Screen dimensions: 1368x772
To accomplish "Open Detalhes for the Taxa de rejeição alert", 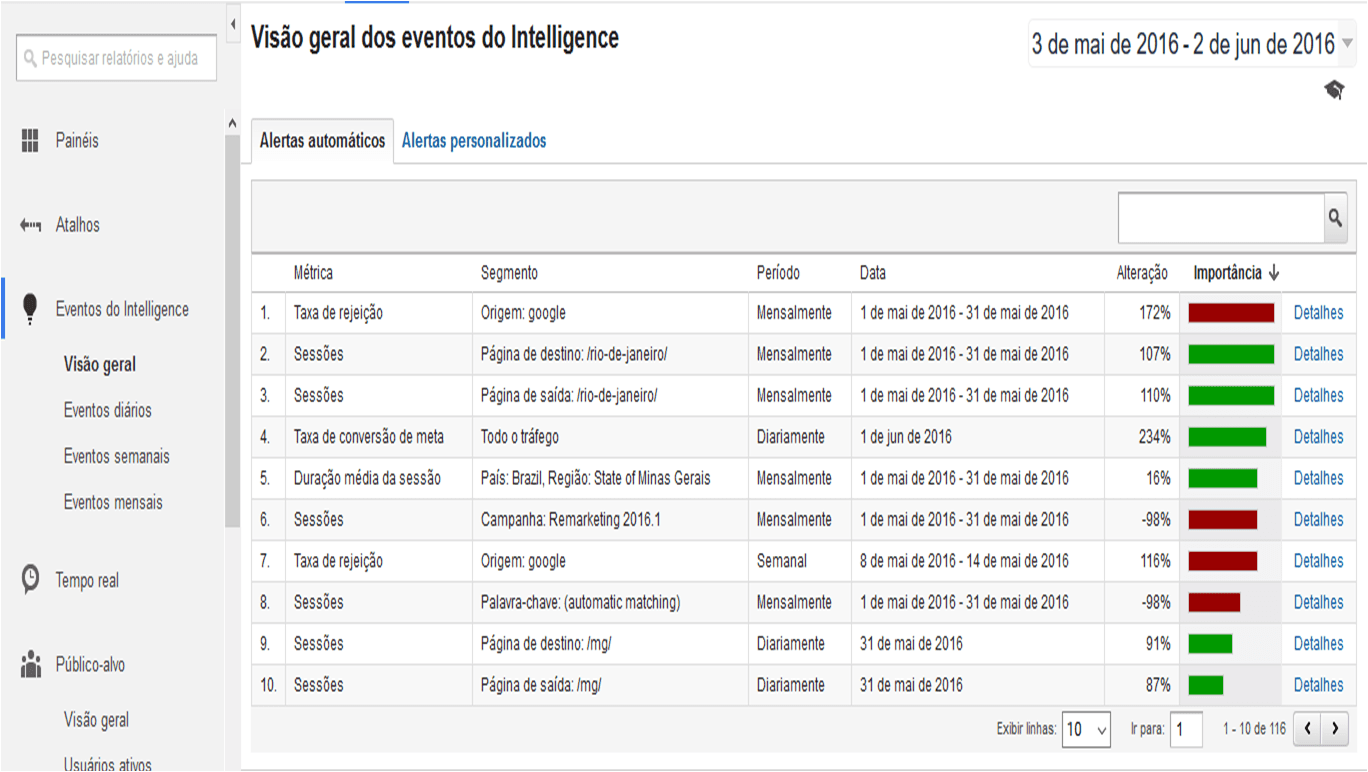I will (x=1320, y=312).
